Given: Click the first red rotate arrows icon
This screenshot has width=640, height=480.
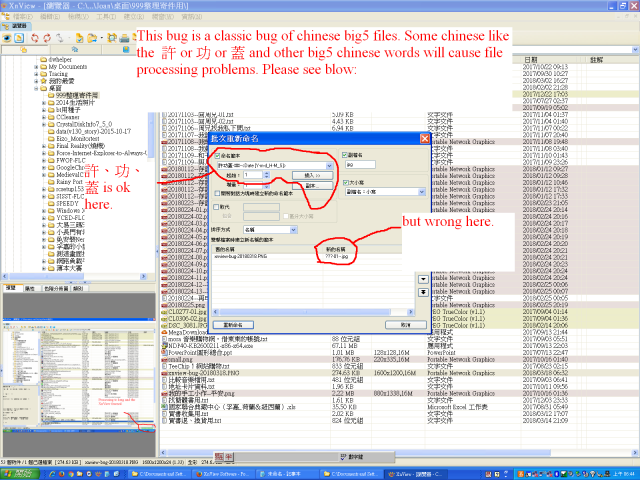Looking at the screenshot, I should [x=35, y=38].
